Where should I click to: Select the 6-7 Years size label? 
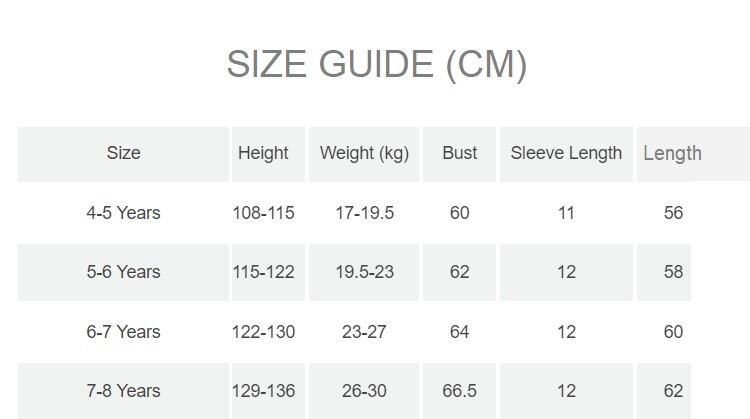click(123, 332)
